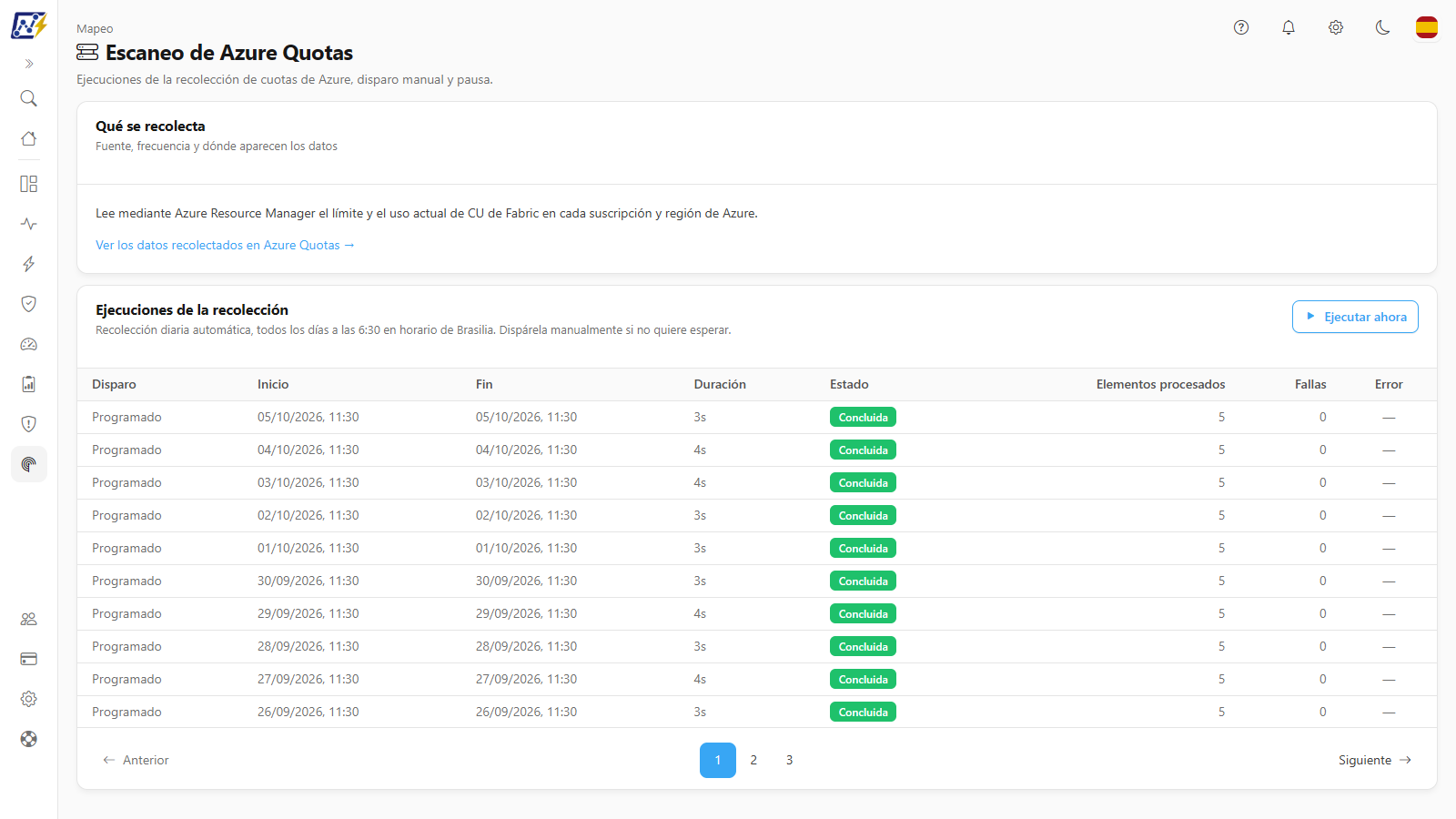The image size is (1456, 819).
Task: Click the Ejecutar ahora button
Action: point(1355,317)
